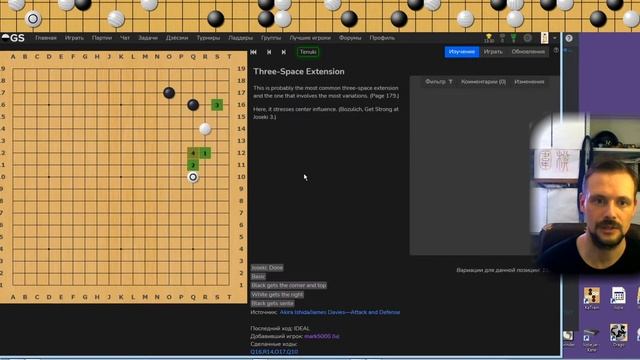This screenshot has height=360, width=640.
Task: Open the Турниры menu item
Action: [x=208, y=38]
